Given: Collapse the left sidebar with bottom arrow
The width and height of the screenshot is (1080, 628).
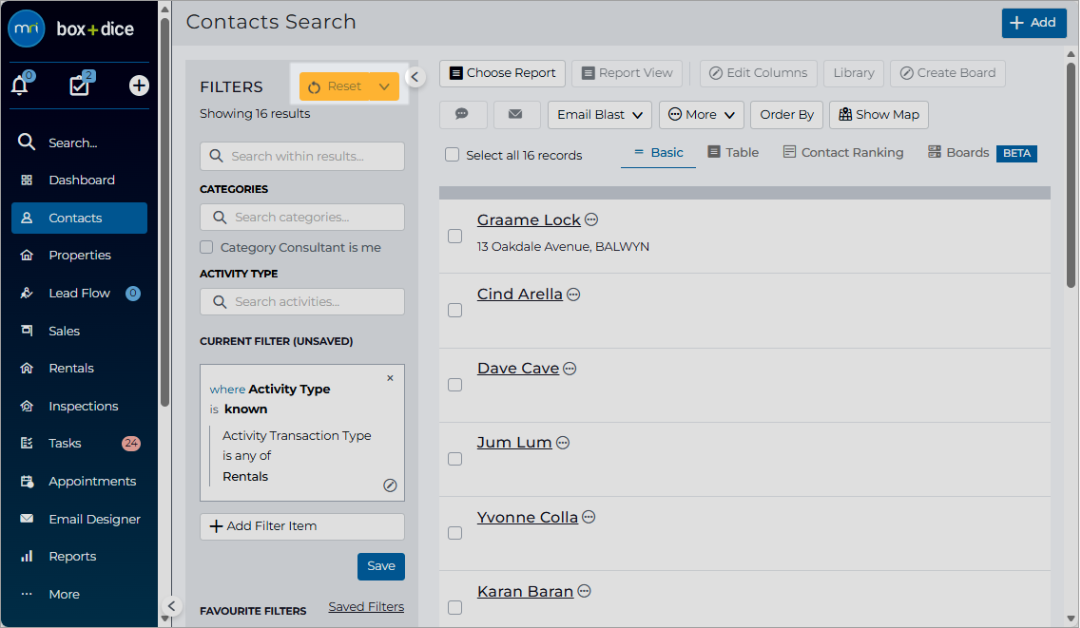Looking at the screenshot, I should point(172,606).
